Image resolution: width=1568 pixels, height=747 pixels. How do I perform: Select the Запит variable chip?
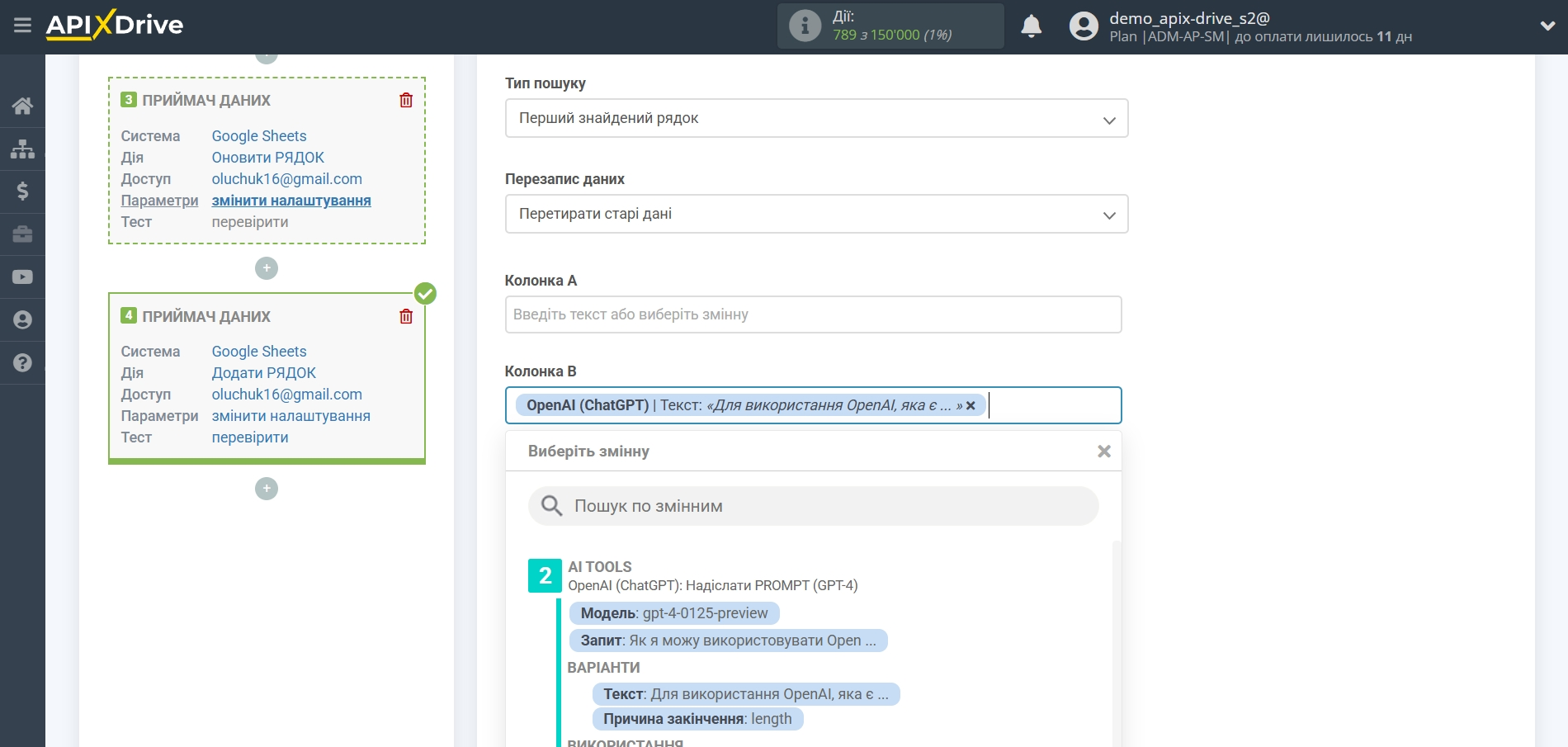[x=728, y=641]
